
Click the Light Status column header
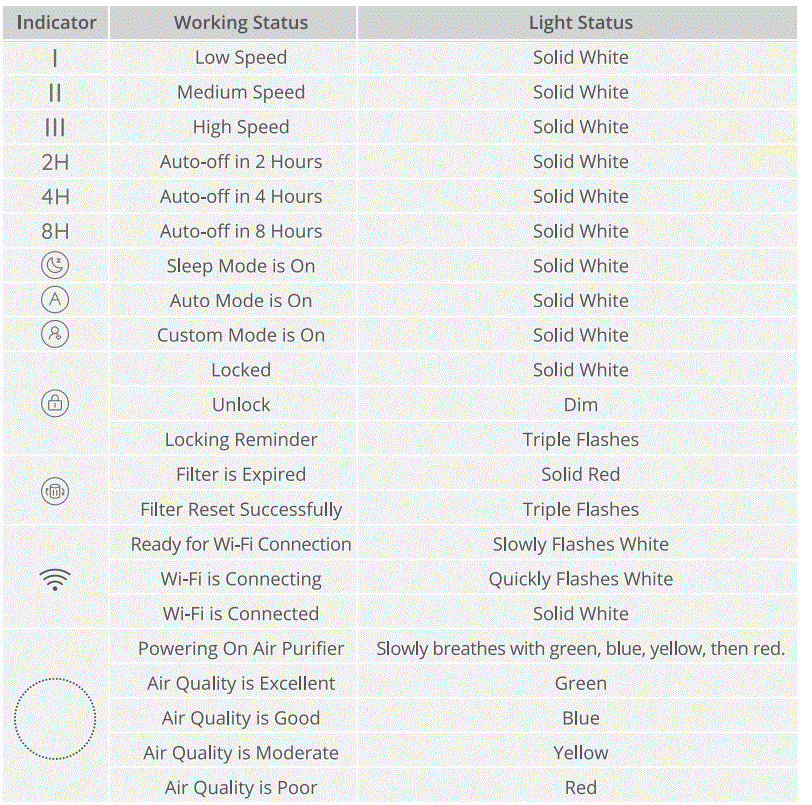click(x=580, y=22)
